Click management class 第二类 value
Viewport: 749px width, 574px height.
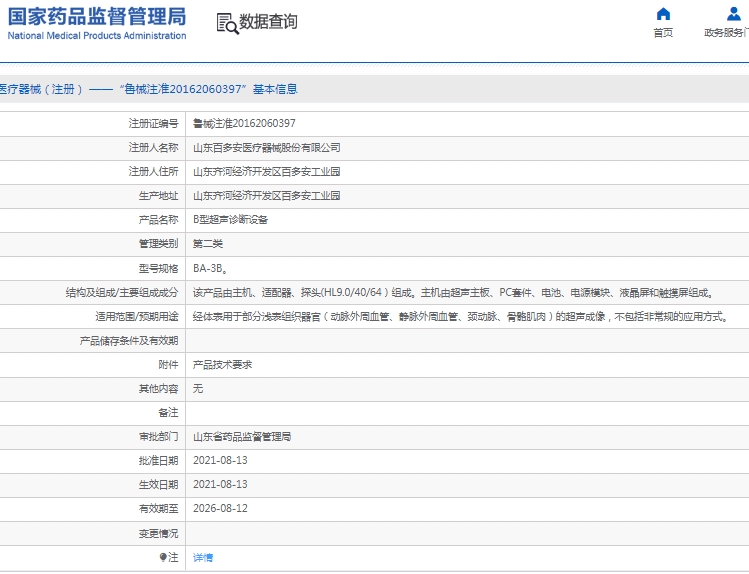pyautogui.click(x=208, y=244)
